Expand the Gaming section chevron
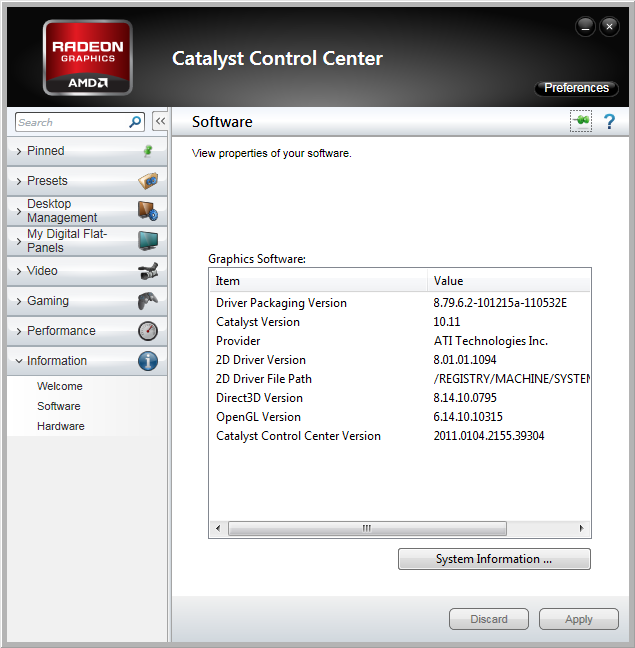Image resolution: width=635 pixels, height=648 pixels. click(x=19, y=301)
